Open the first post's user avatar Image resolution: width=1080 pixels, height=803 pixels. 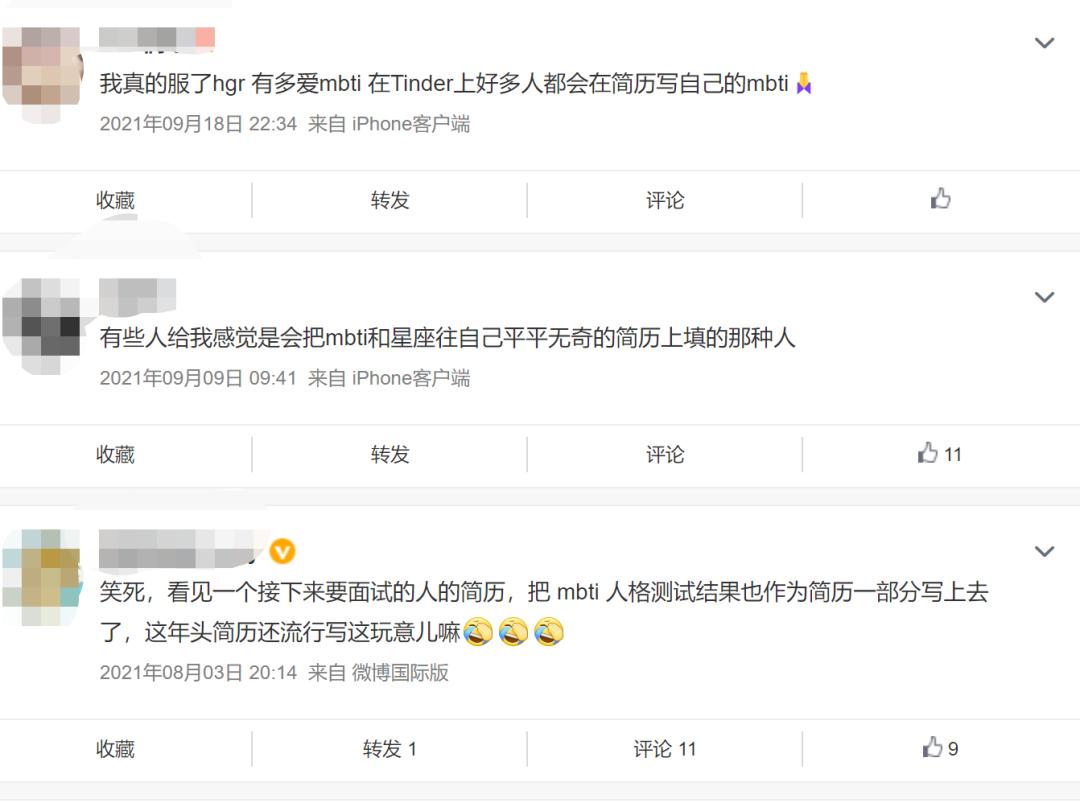coord(43,74)
